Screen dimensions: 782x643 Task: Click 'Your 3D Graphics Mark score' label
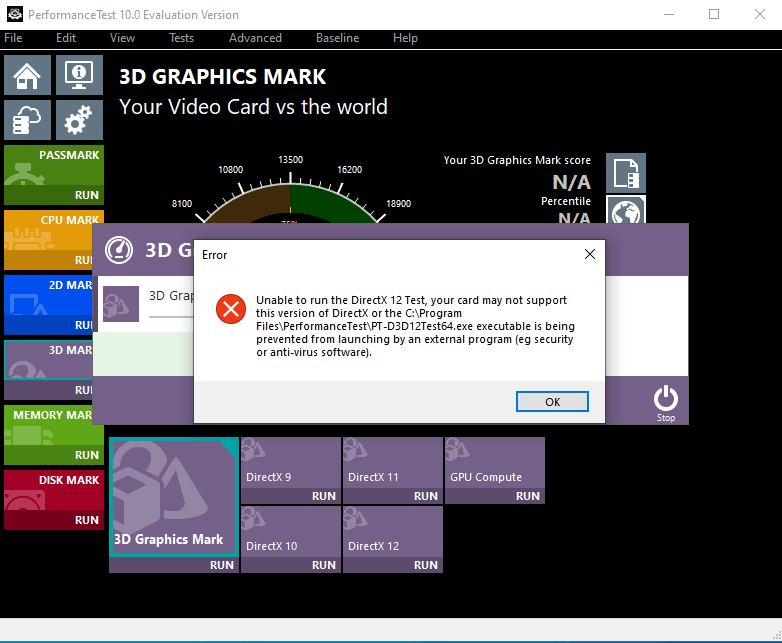(517, 160)
